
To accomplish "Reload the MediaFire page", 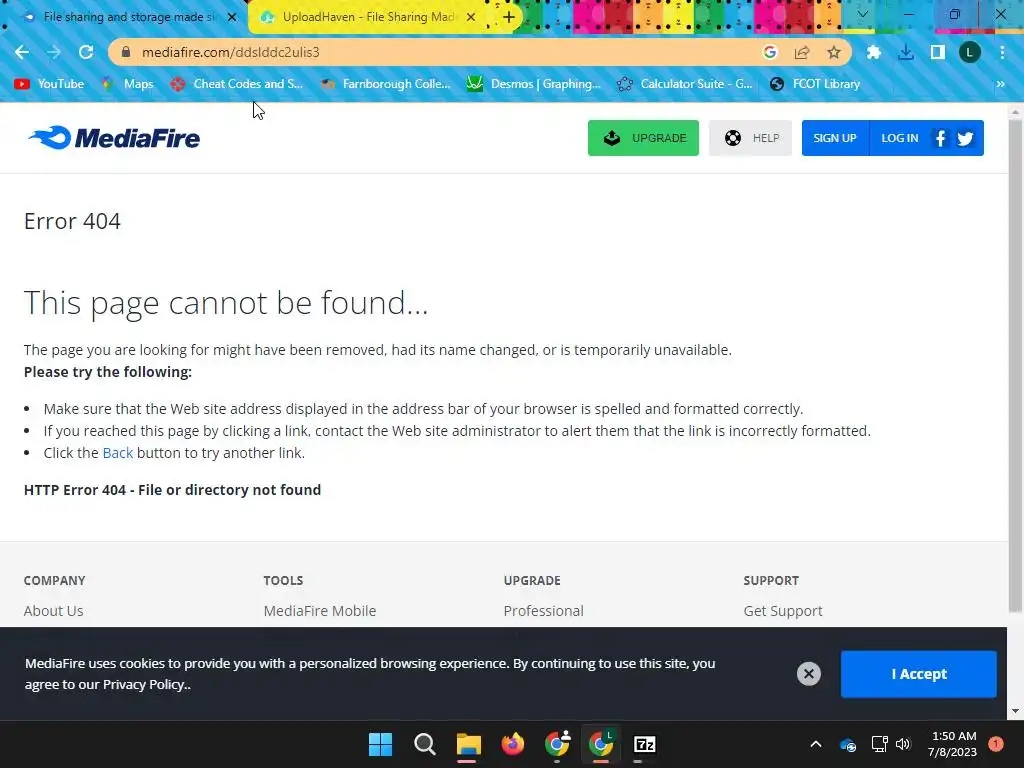I will tap(86, 52).
